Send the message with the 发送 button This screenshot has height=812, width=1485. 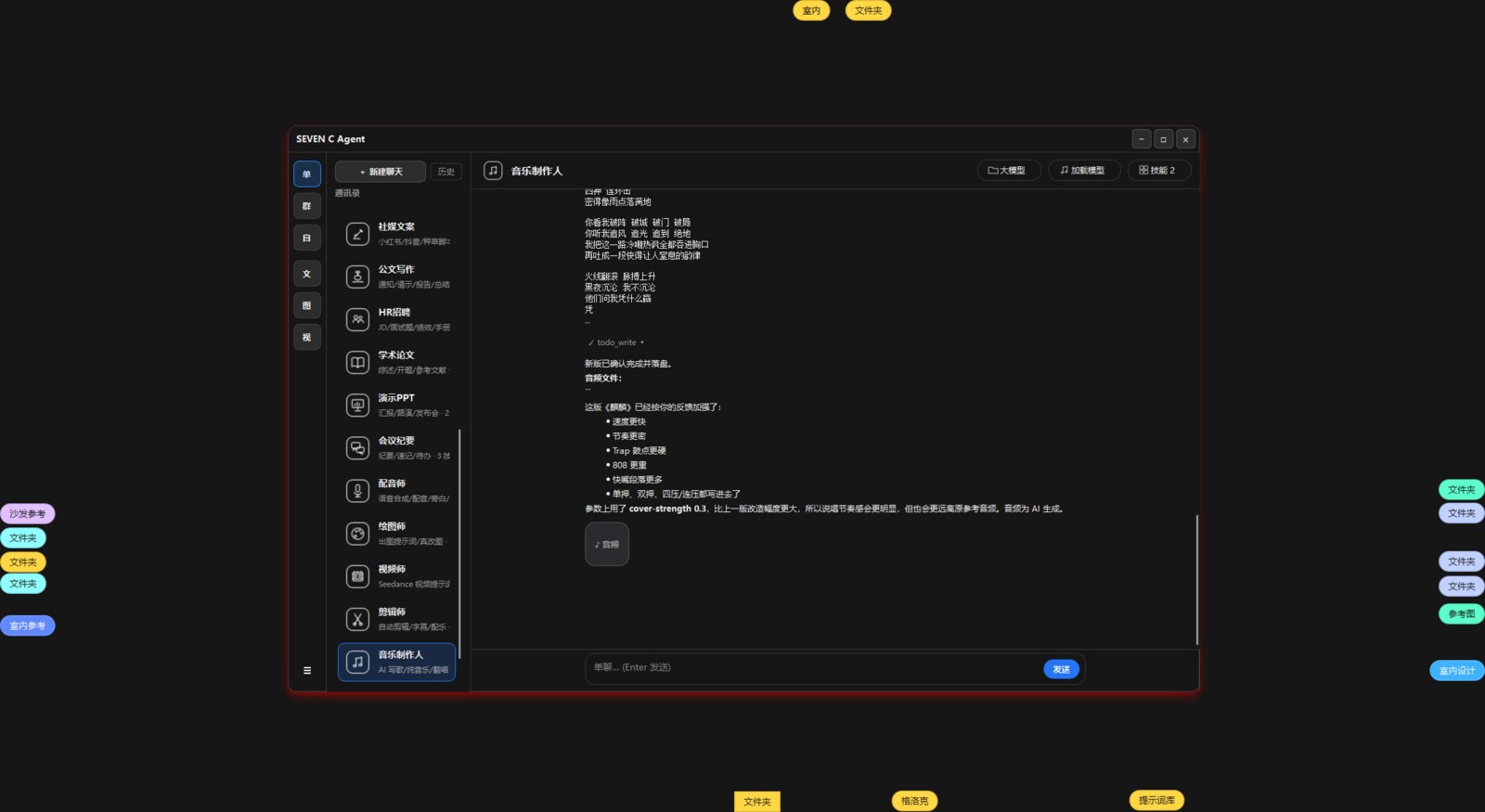[x=1061, y=669]
